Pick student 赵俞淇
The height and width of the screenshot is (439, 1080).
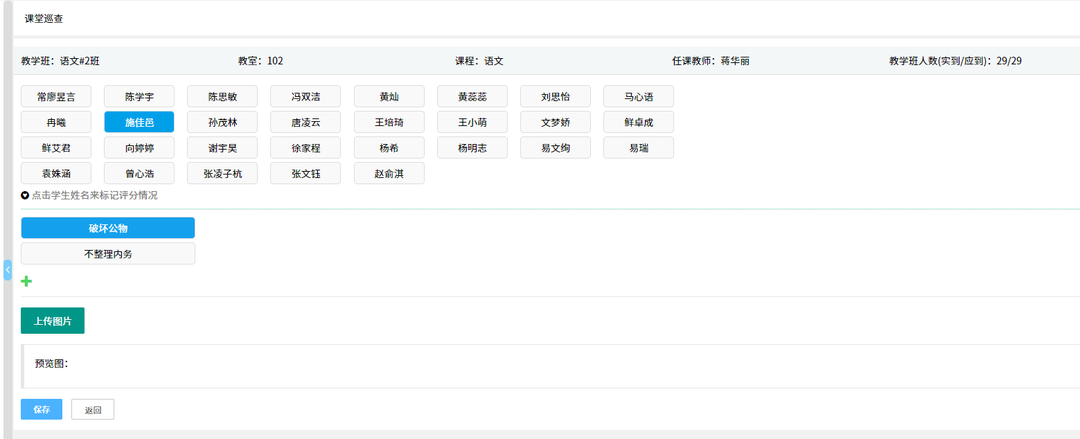tap(389, 173)
